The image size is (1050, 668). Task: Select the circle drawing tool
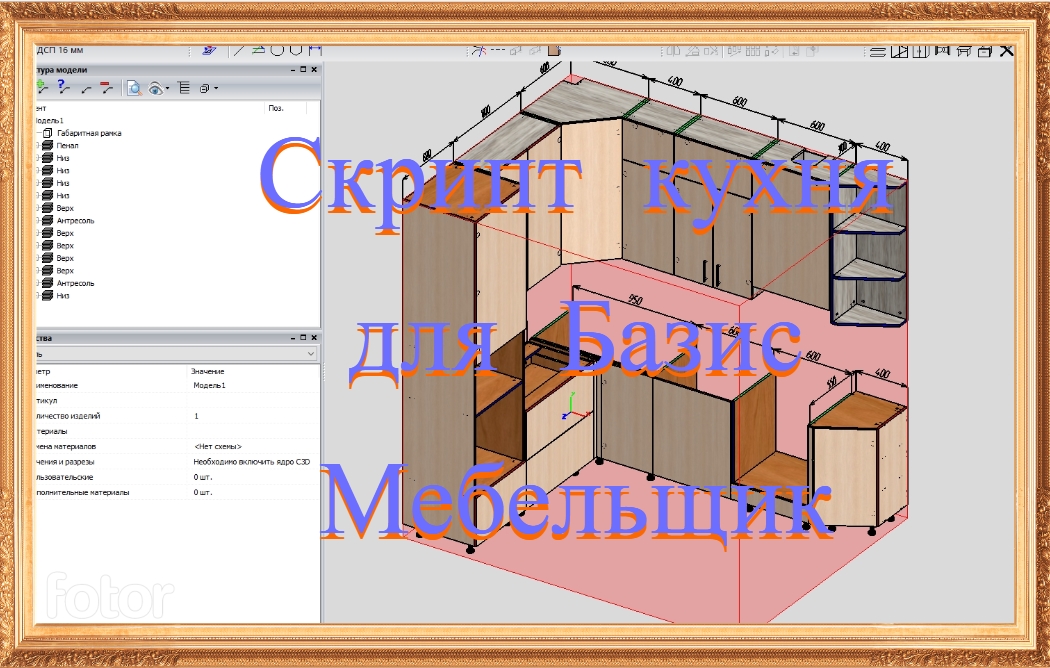point(277,50)
